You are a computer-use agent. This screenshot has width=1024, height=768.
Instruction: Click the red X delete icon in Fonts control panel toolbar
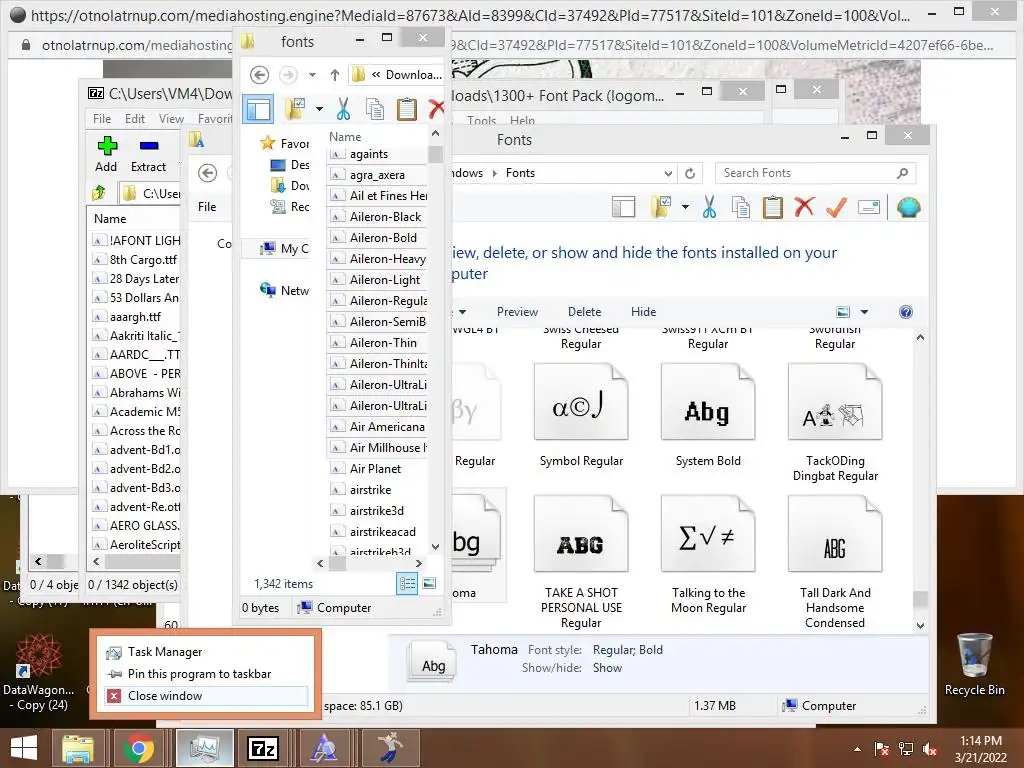click(805, 207)
